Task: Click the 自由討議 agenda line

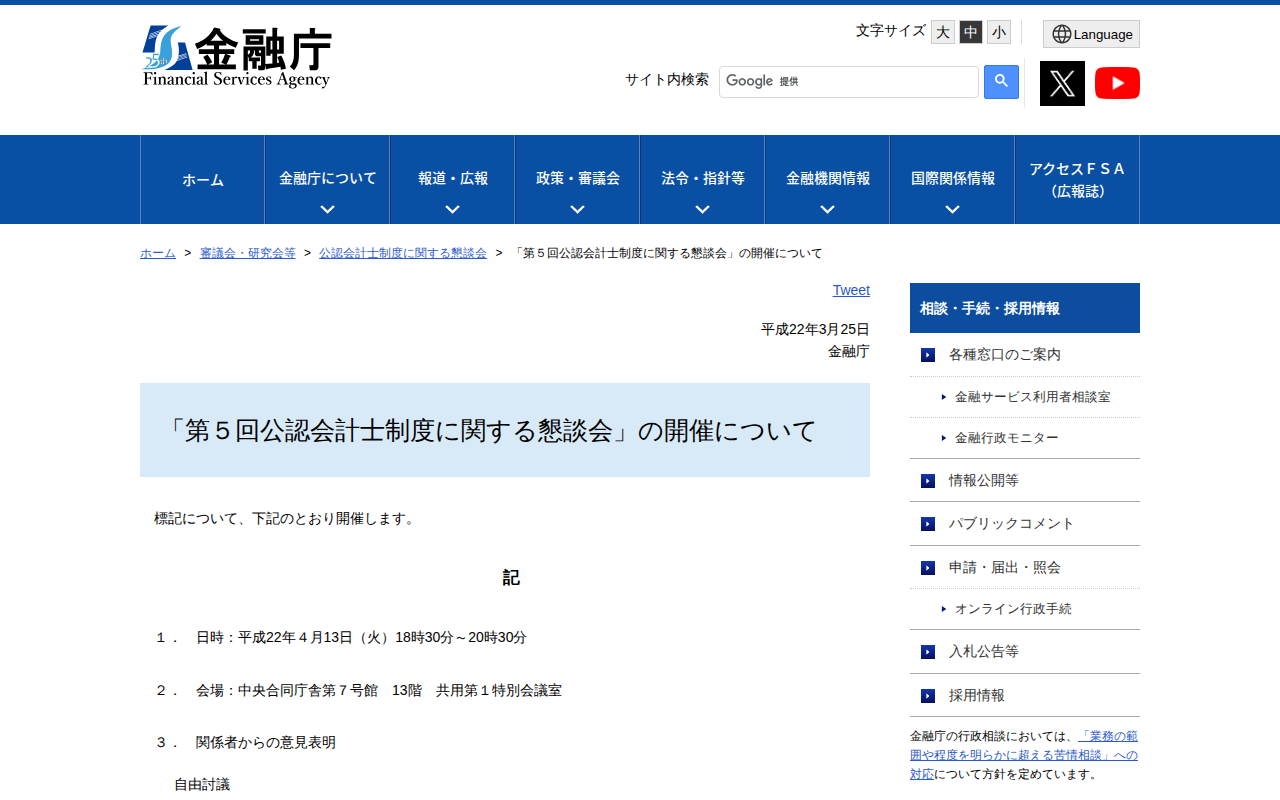Action: click(202, 785)
